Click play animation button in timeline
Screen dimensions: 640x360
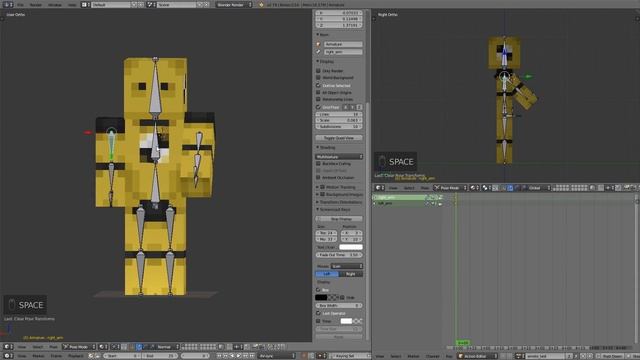239,356
